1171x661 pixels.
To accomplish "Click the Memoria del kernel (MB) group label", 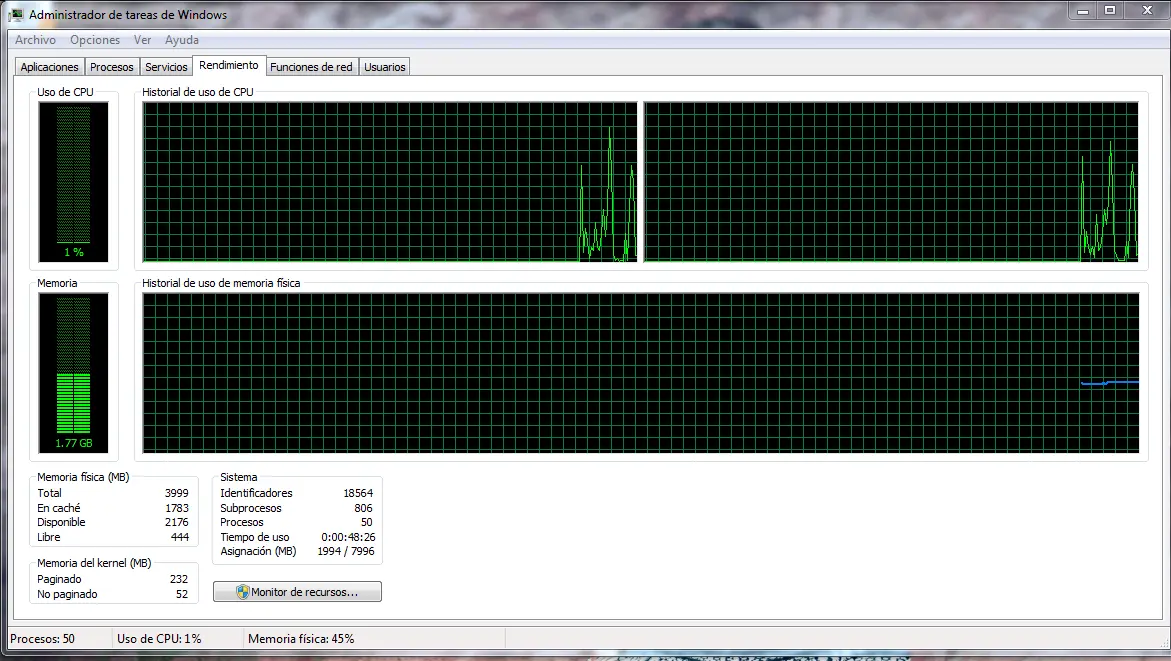I will pyautogui.click(x=94, y=563).
